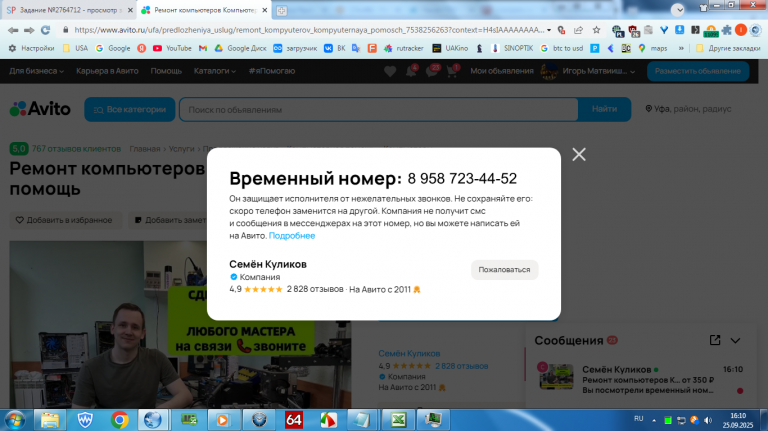768x431 pixels.
Task: Click the Разместить объявление button
Action: coord(698,72)
